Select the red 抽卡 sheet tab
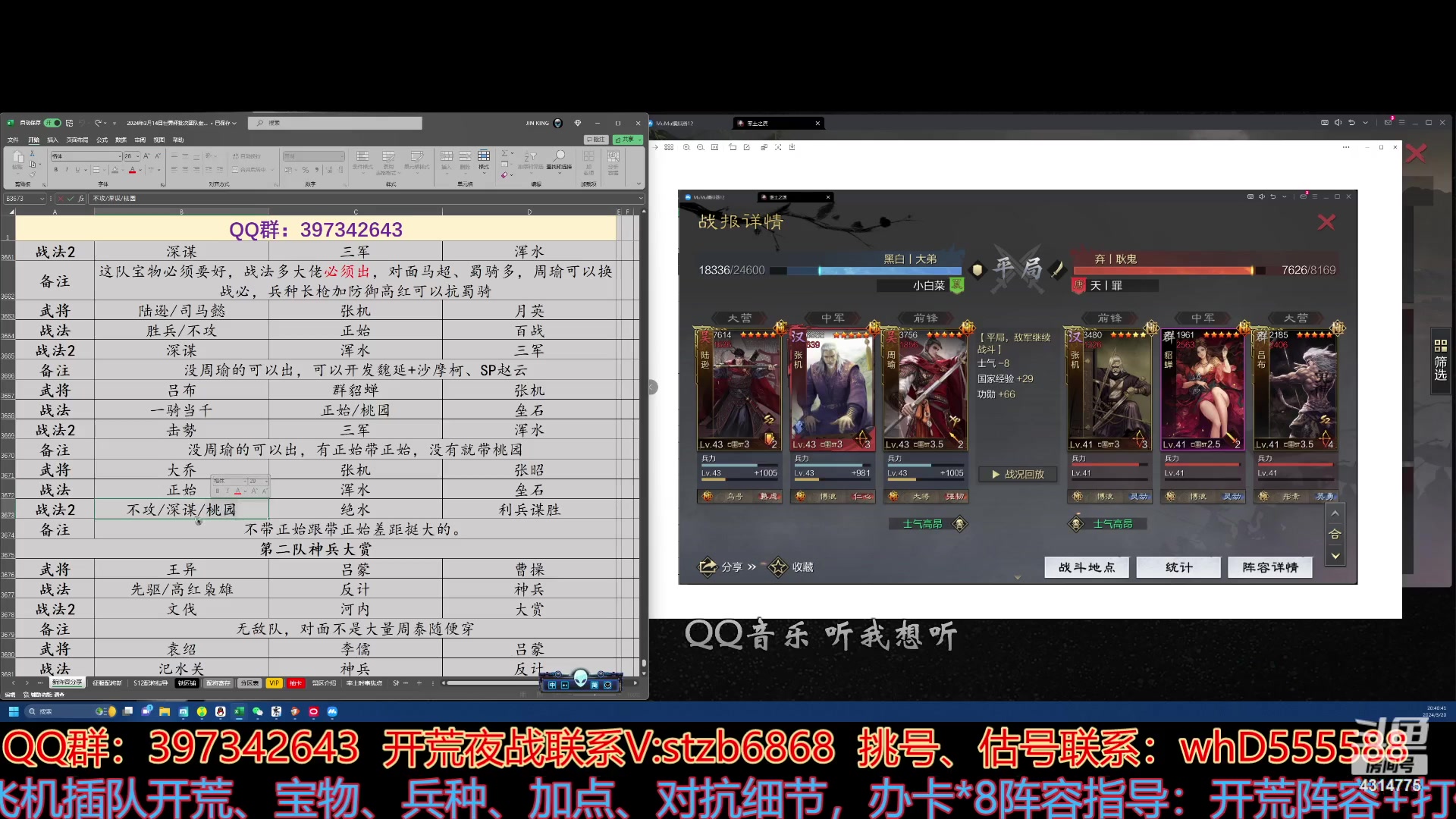The image size is (1456, 819). coord(296,683)
